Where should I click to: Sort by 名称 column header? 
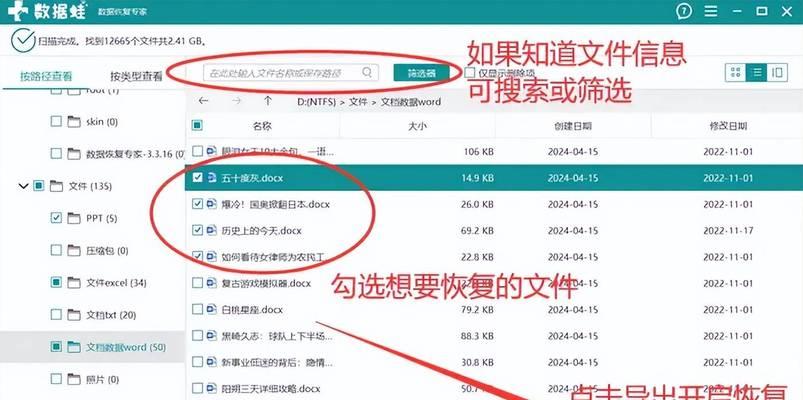coord(262,126)
